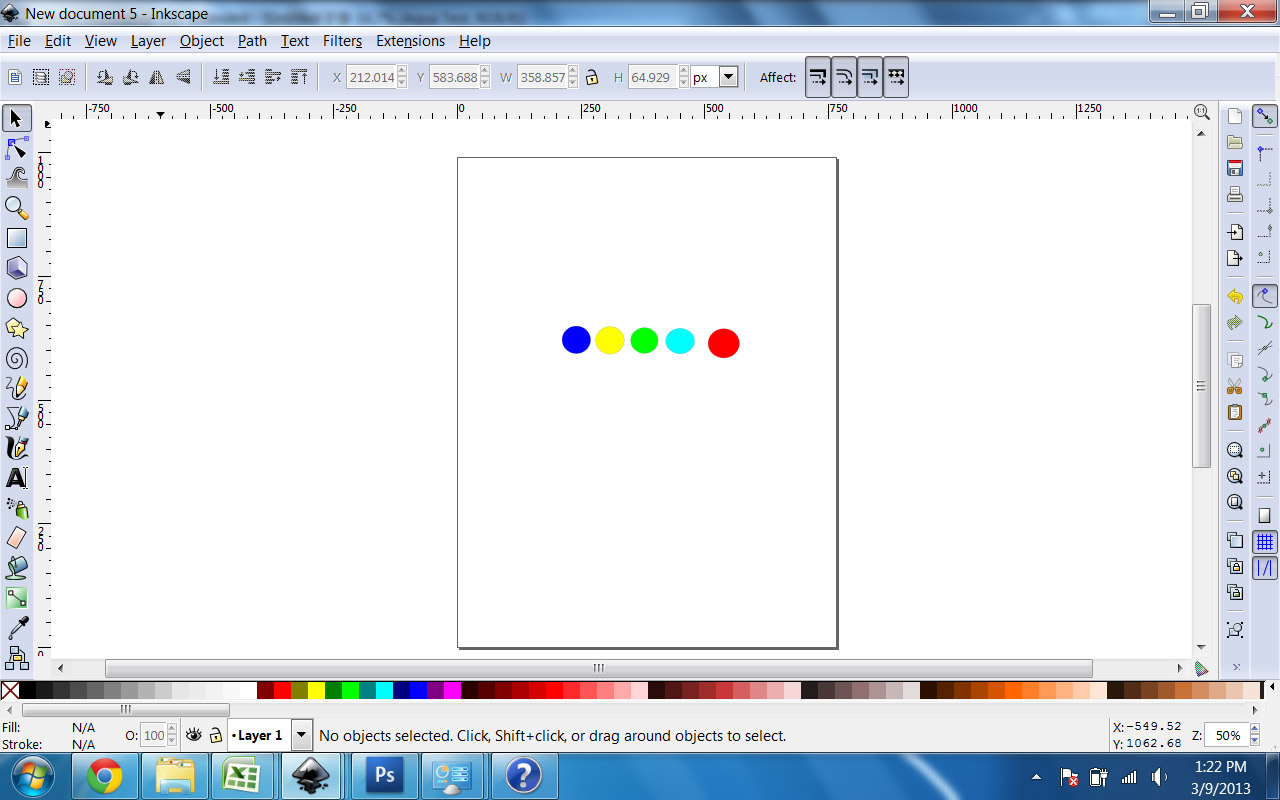The width and height of the screenshot is (1280, 800).
Task: Toggle Layer 1 lock icon
Action: 216,735
